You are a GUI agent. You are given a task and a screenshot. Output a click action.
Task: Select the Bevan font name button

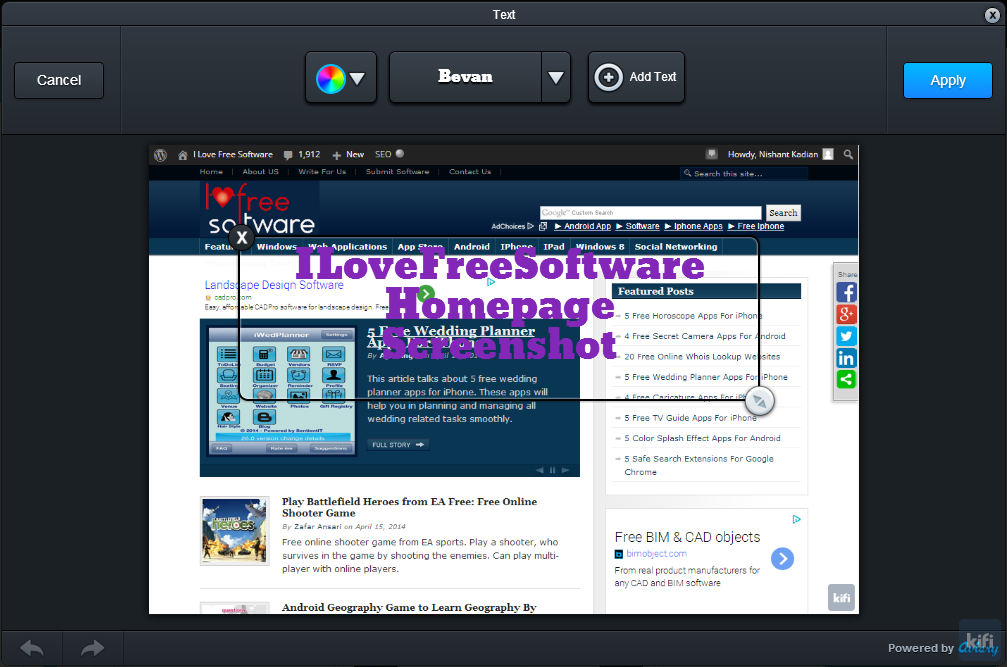pyautogui.click(x=466, y=77)
